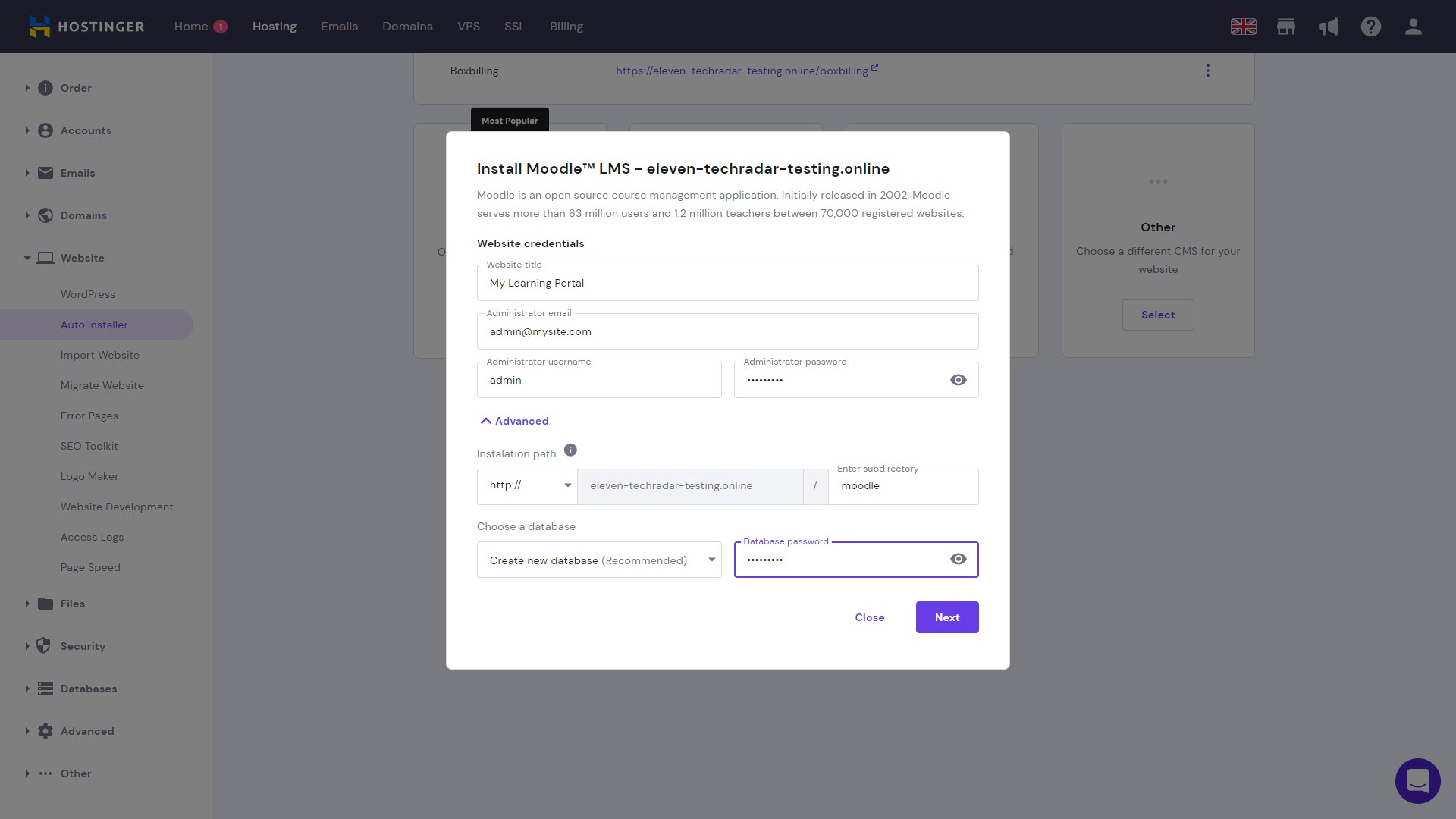Click the installation path info icon
Screen dimensions: 1456x819
570,450
